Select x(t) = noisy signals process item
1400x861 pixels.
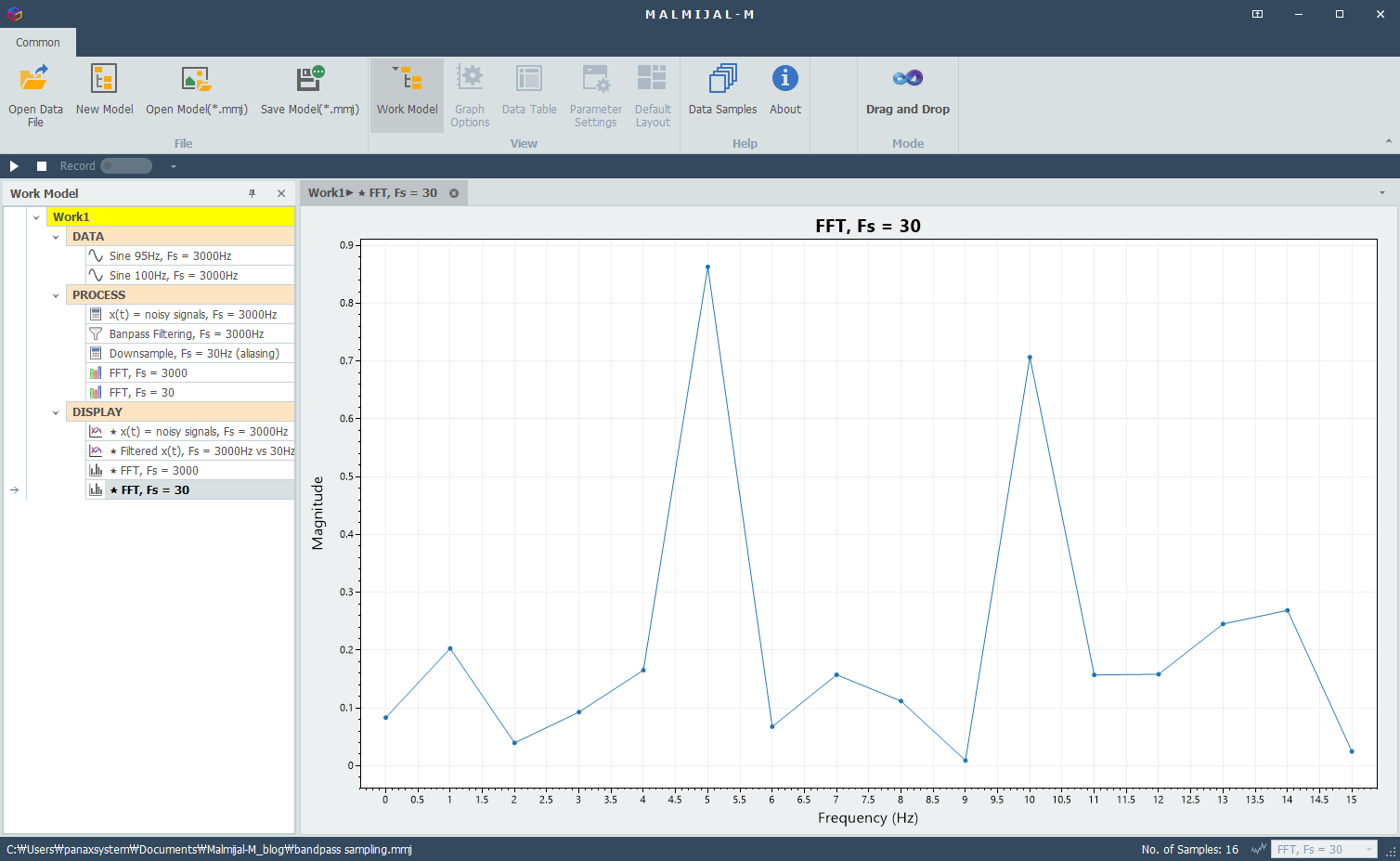pos(189,314)
